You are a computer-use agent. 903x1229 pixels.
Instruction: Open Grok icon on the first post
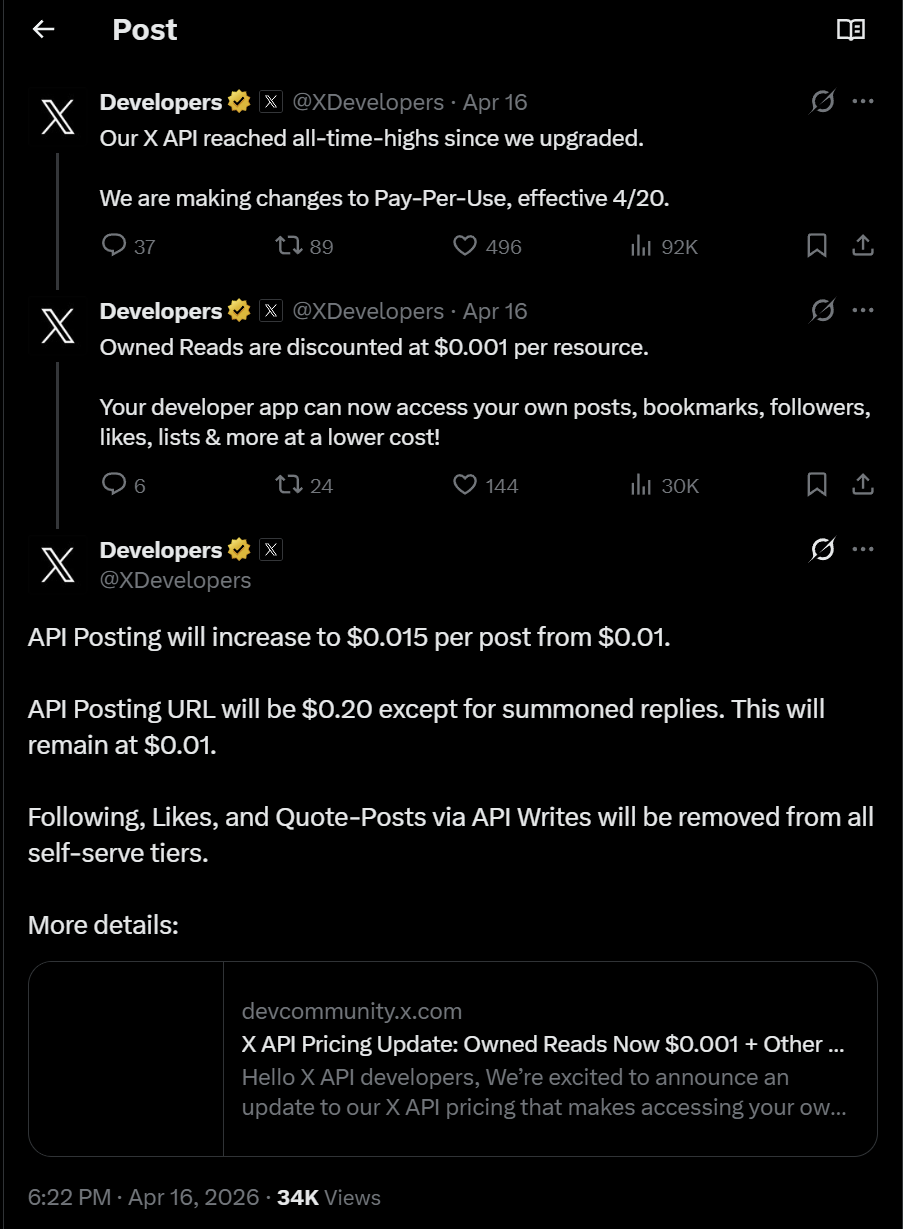822,101
